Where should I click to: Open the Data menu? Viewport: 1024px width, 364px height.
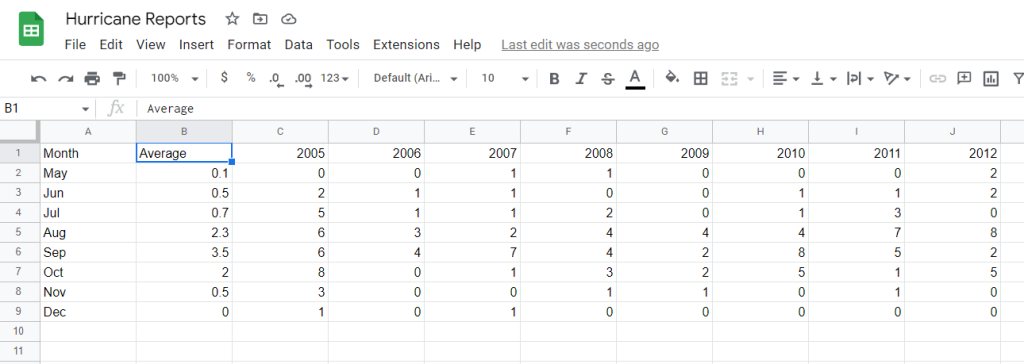click(x=298, y=44)
